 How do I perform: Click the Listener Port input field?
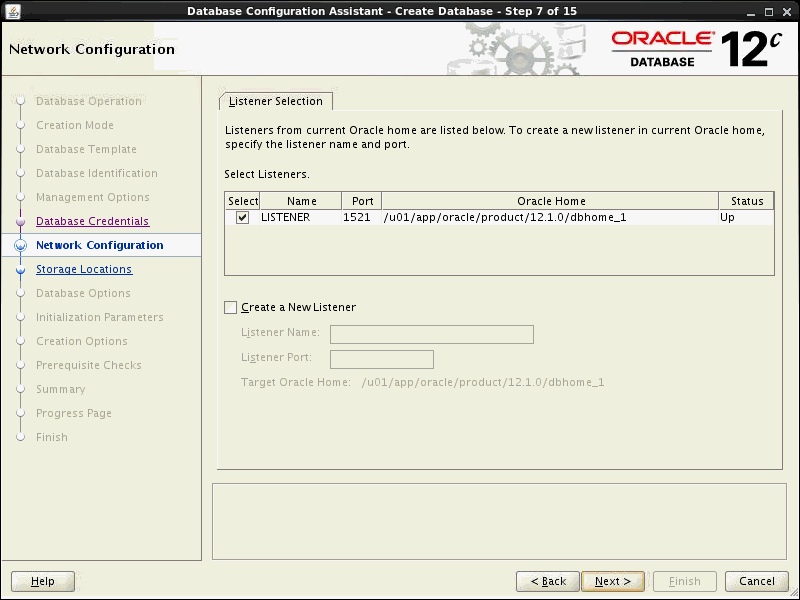(x=382, y=359)
